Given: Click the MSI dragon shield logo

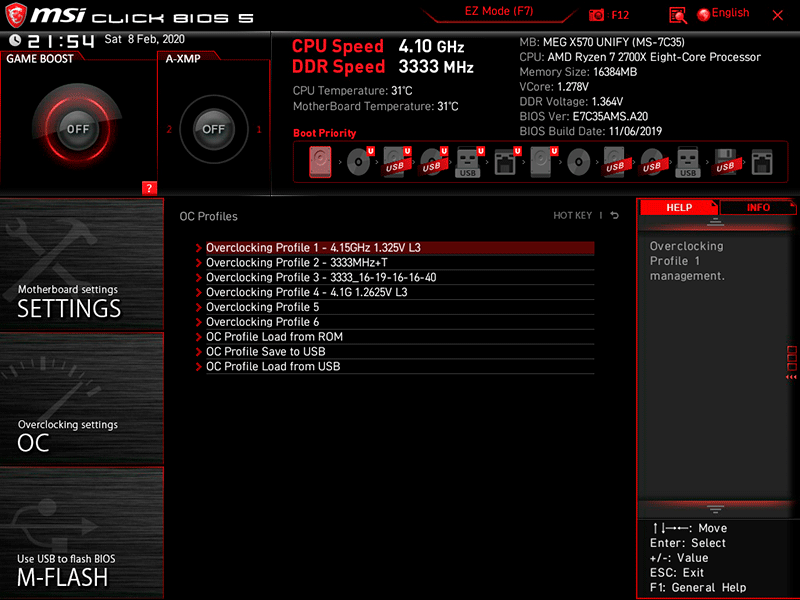Looking at the screenshot, I should [16, 15].
